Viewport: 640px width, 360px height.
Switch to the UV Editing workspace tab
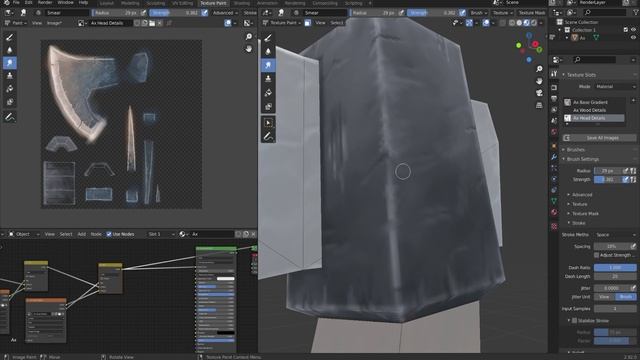[x=182, y=3]
